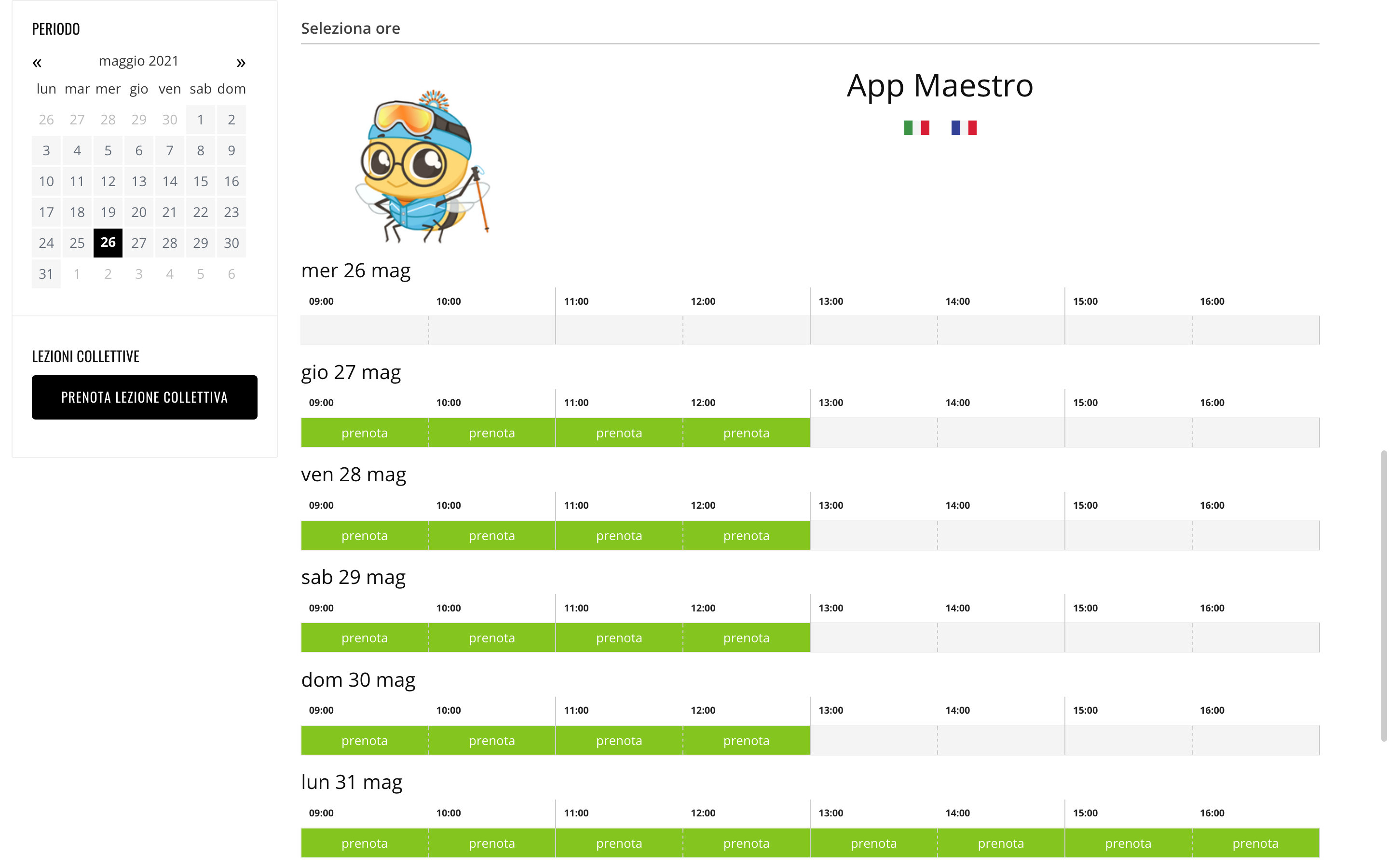Book the 12:00 slot on dom 30 mag
The image size is (1389, 868).
746,741
